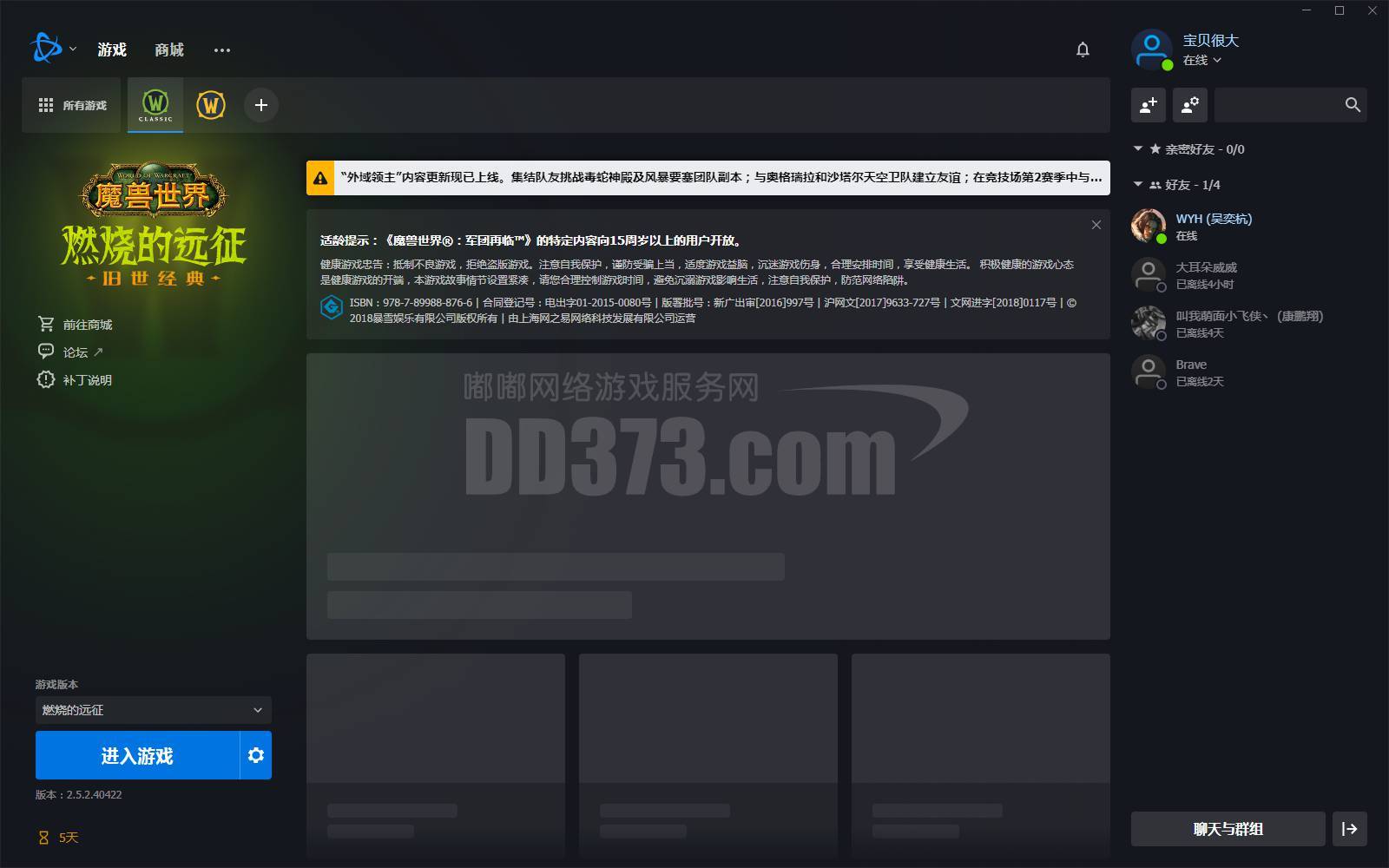Open game settings gear beside 进入游戏
This screenshot has width=1389, height=868.
pos(255,755)
